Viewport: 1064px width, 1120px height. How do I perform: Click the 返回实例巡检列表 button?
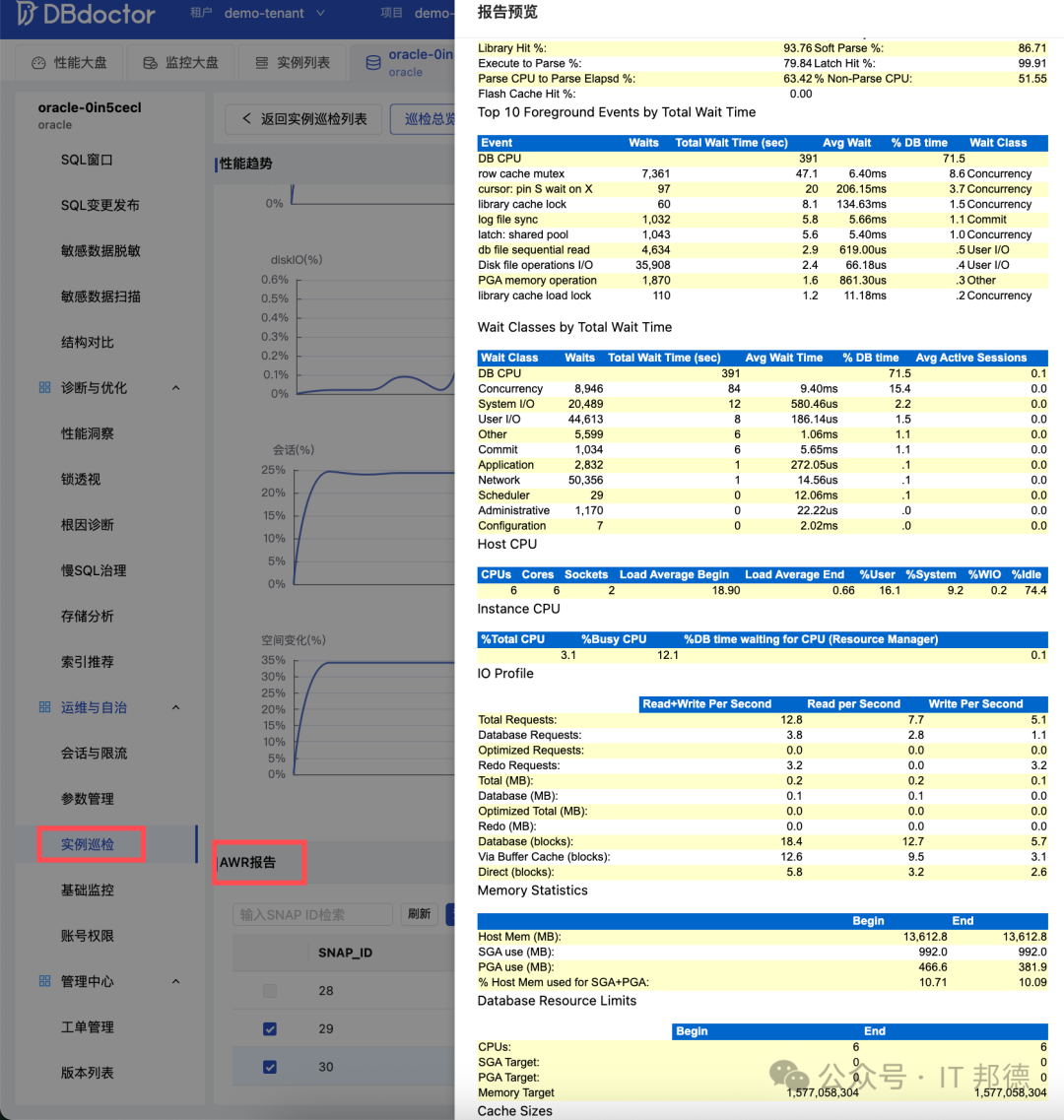(x=303, y=118)
